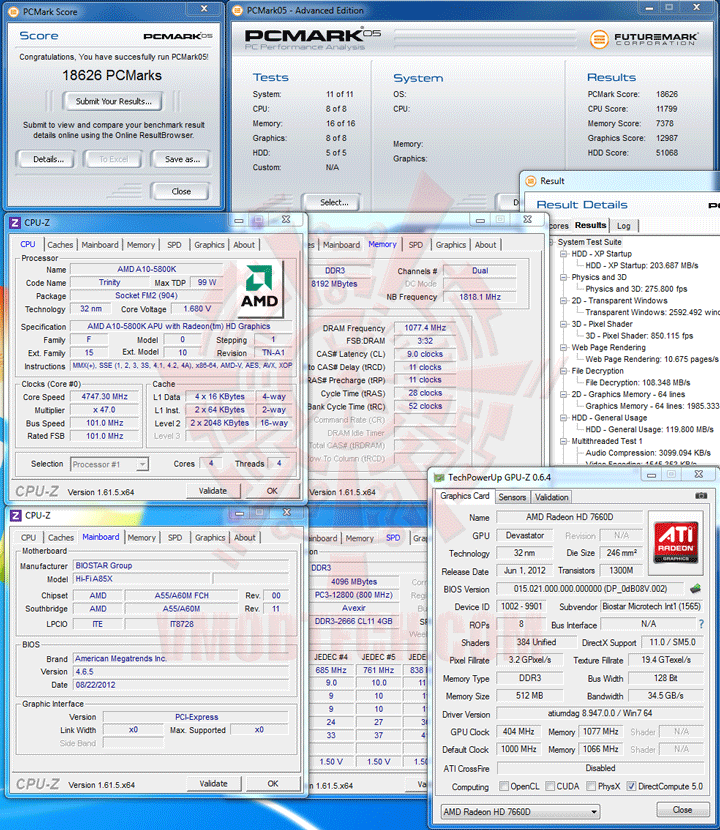Click the Select... button in PCMark05
The width and height of the screenshot is (720, 830).
point(334,202)
